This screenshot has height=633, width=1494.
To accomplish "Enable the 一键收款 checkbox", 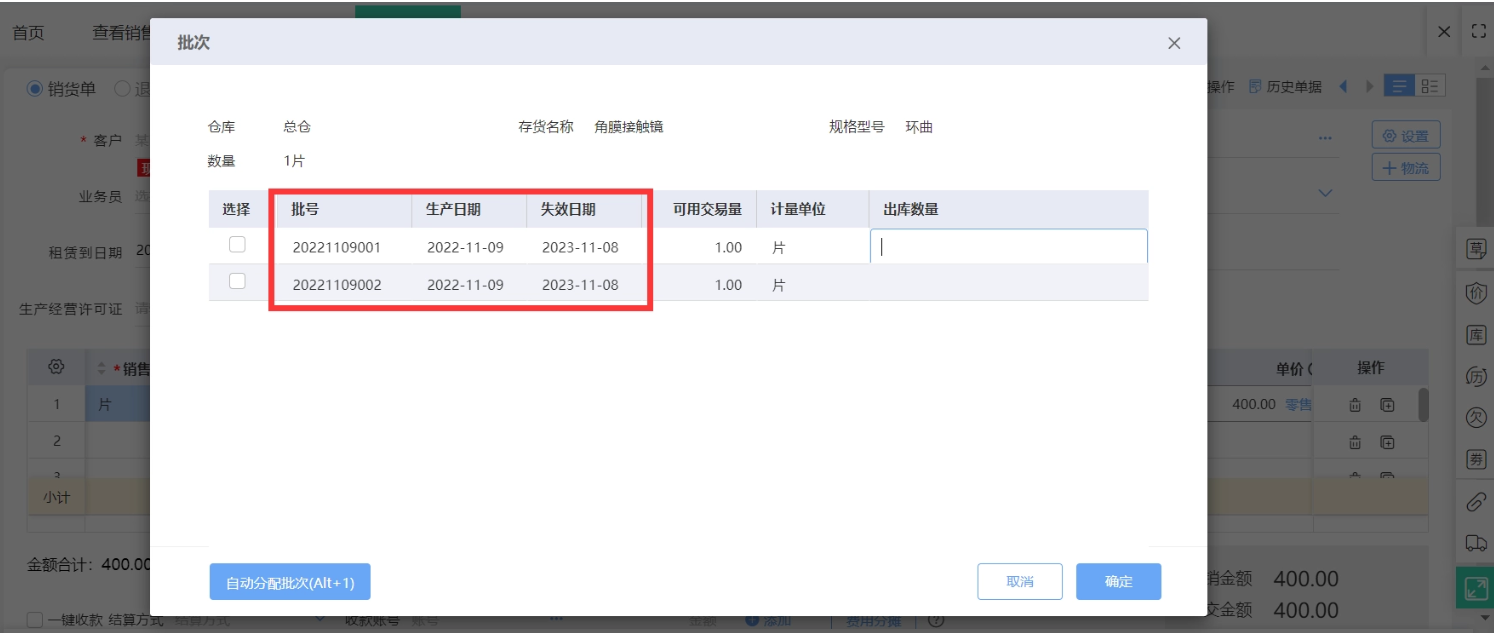I will point(35,620).
